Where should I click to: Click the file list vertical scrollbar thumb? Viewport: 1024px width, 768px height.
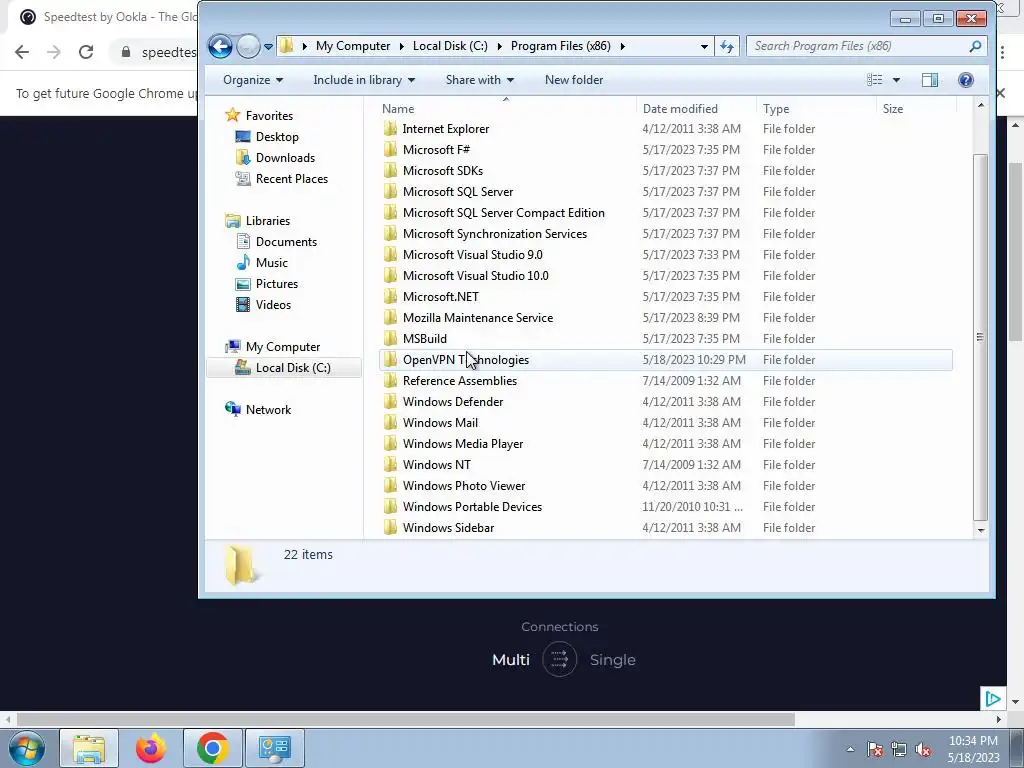(x=980, y=337)
